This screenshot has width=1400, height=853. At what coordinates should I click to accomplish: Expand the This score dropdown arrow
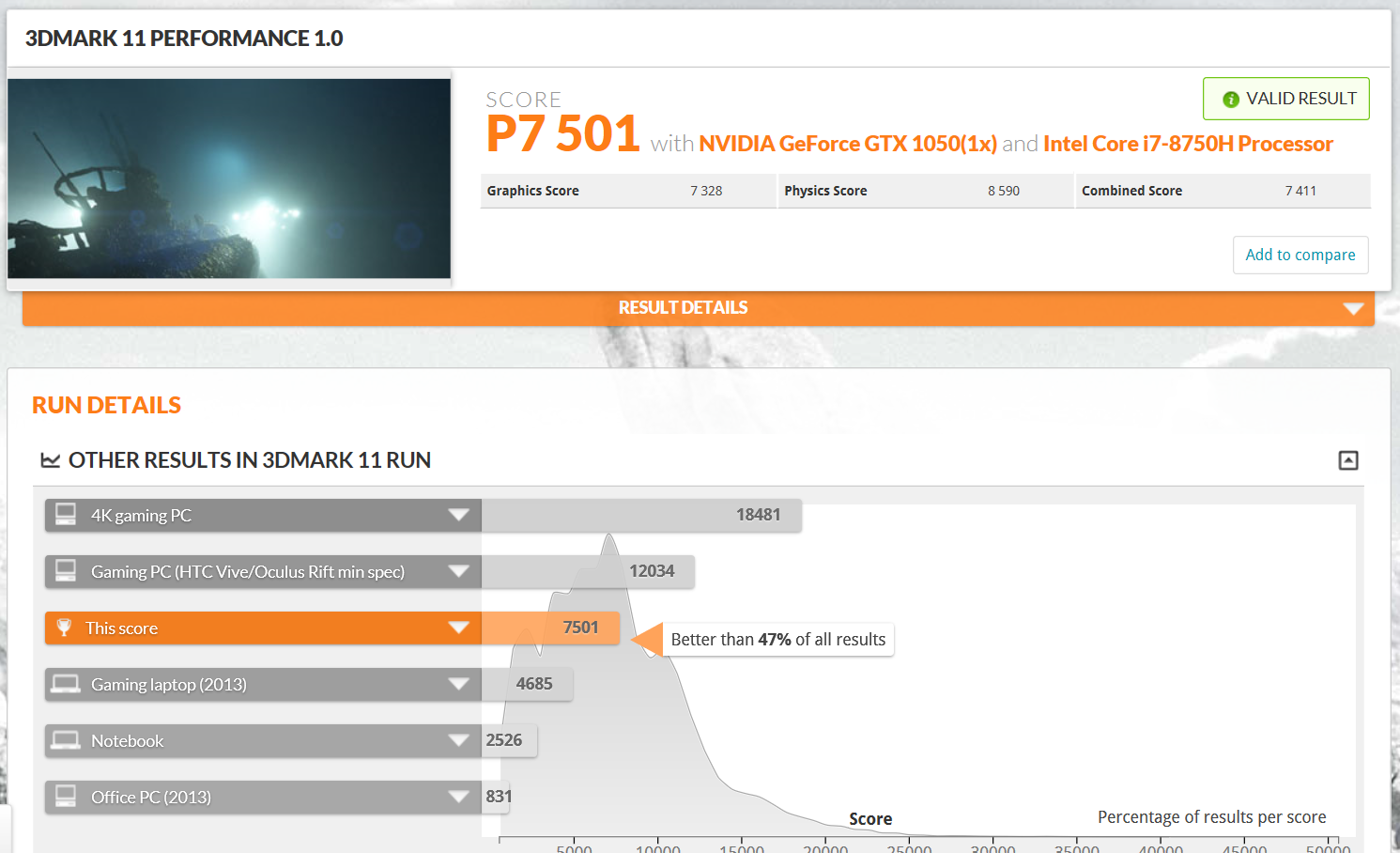[x=458, y=628]
